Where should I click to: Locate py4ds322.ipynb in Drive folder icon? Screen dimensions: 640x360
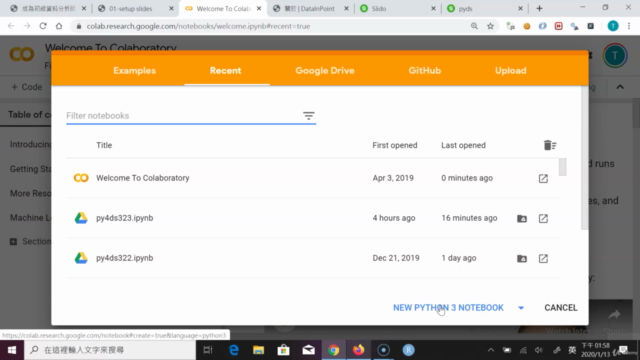[522, 258]
